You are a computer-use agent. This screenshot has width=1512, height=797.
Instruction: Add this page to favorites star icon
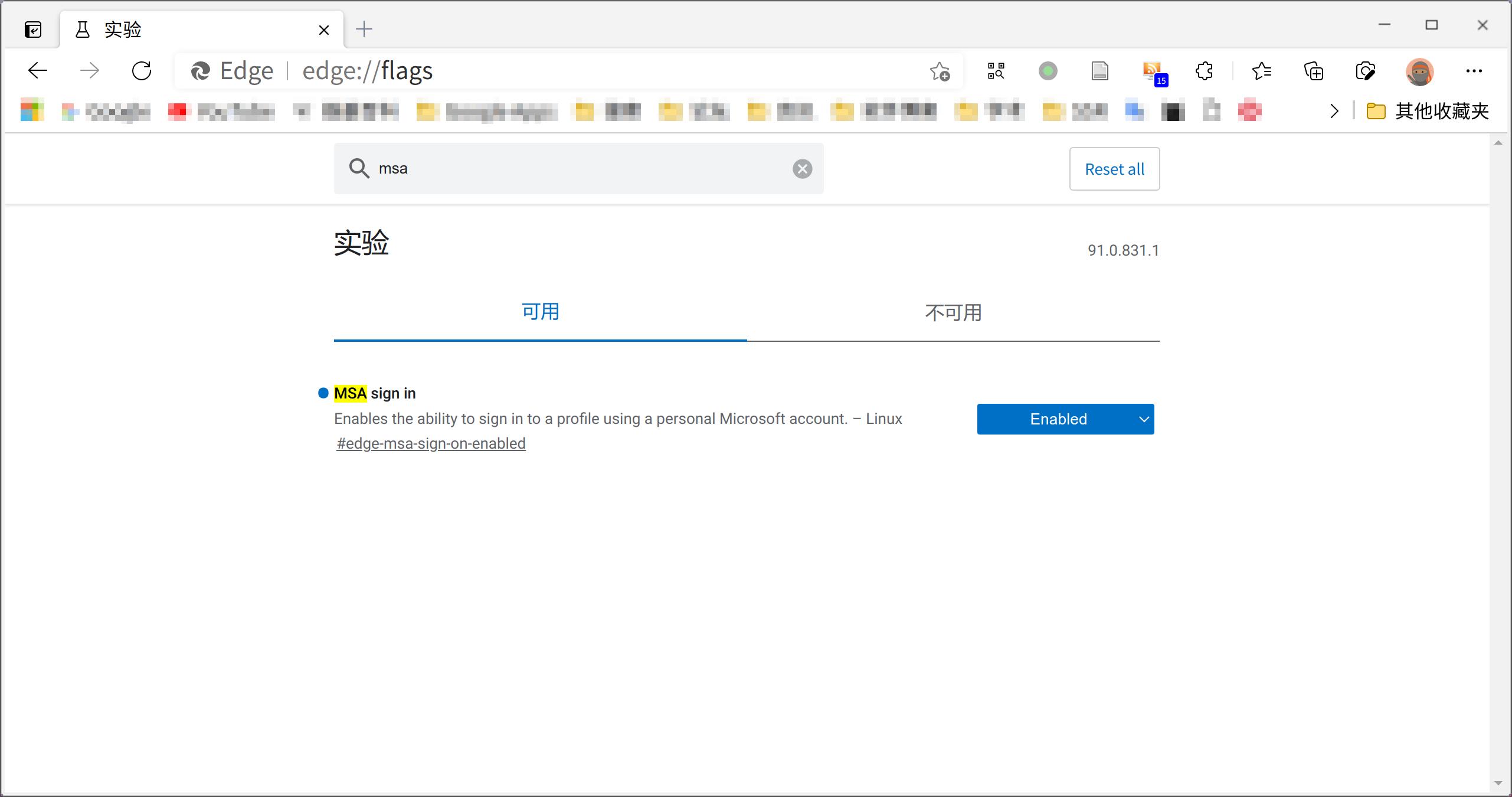[940, 71]
